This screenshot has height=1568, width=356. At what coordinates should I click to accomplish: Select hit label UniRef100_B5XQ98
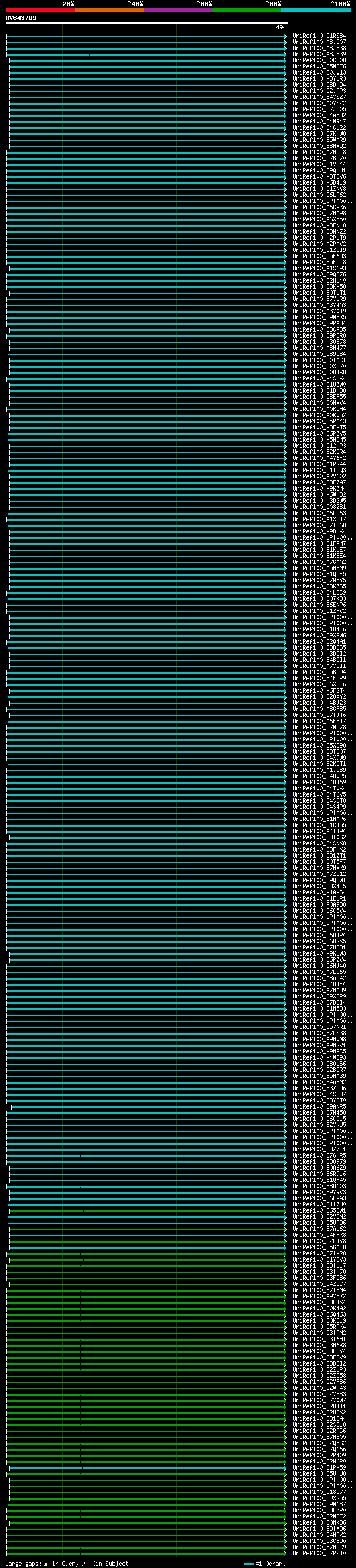point(319,746)
